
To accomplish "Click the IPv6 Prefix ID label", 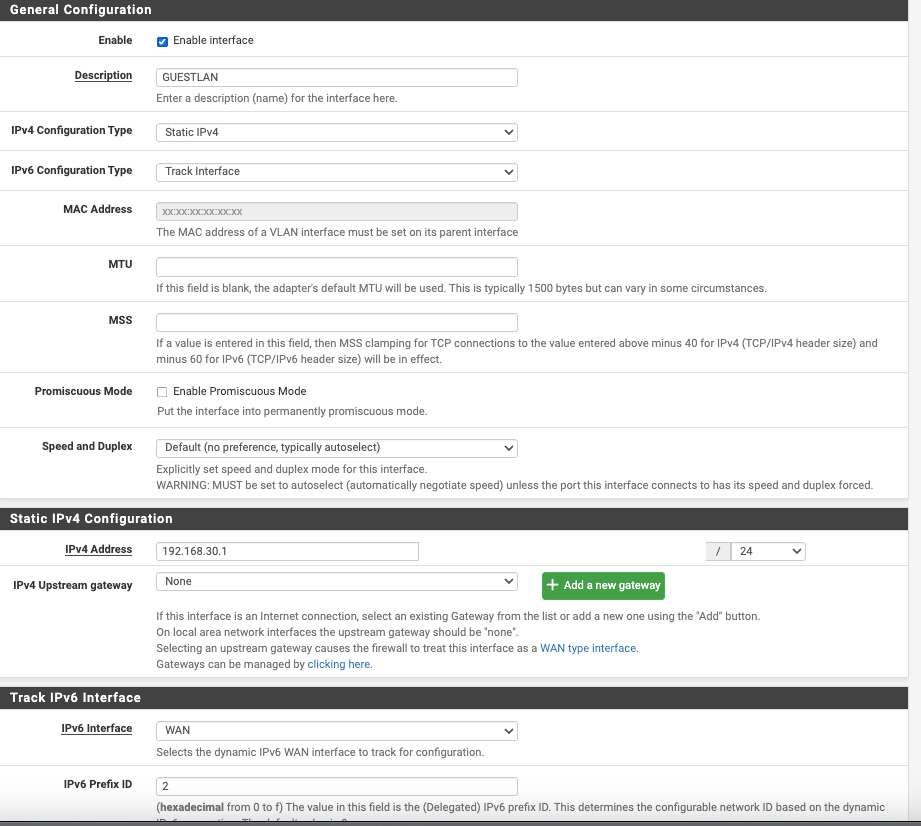I will pyautogui.click(x=98, y=784).
